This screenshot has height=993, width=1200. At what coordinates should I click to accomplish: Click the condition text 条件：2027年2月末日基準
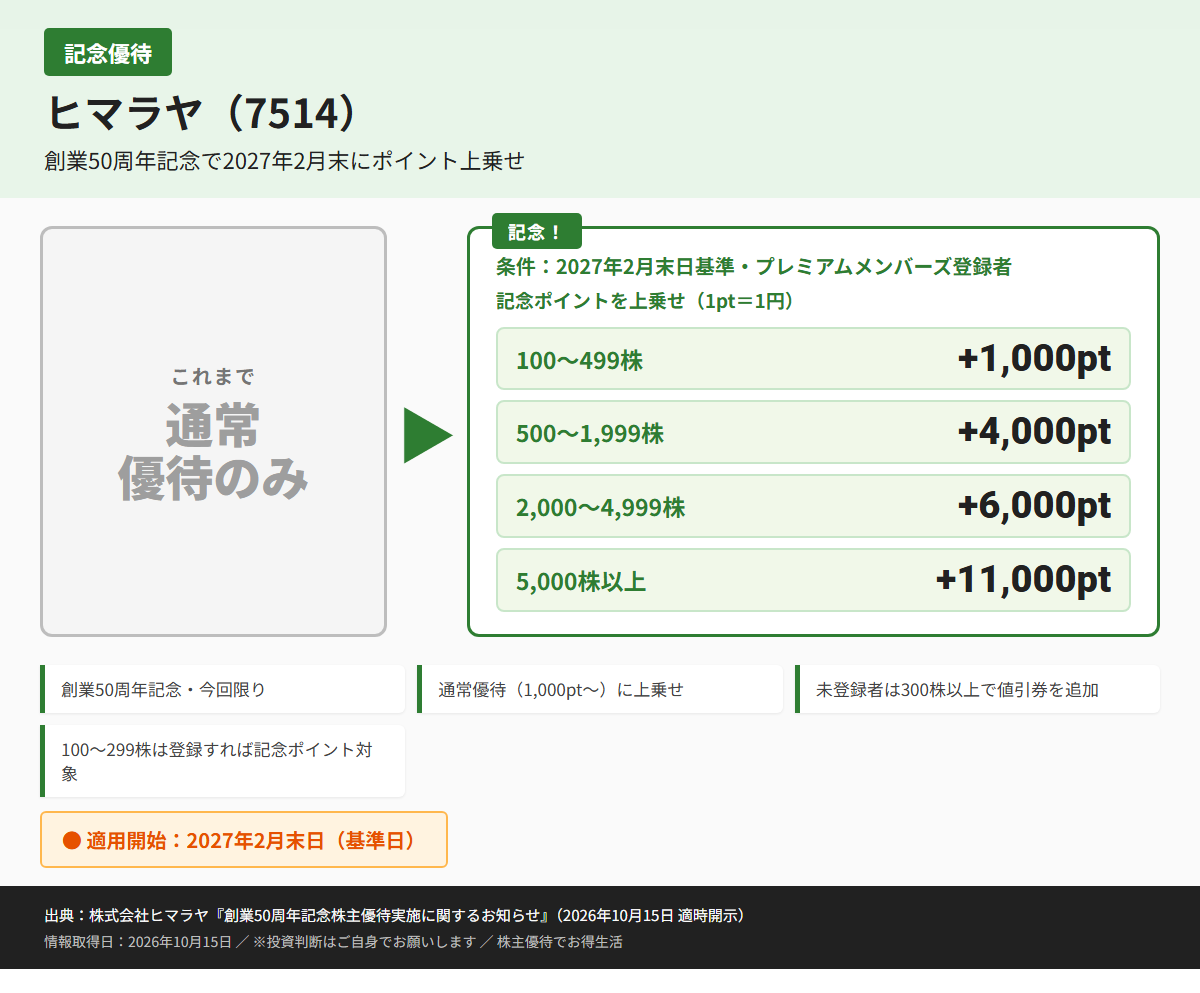754,267
